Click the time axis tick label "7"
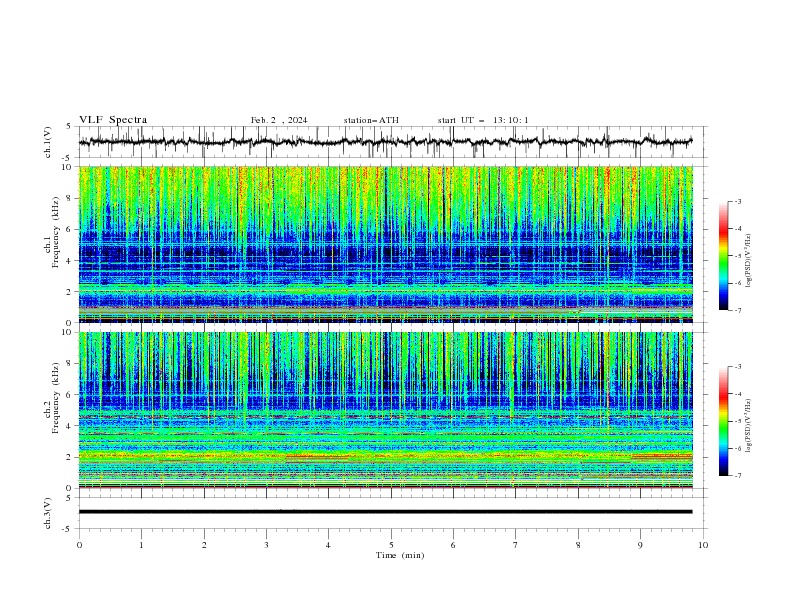 tap(516, 545)
